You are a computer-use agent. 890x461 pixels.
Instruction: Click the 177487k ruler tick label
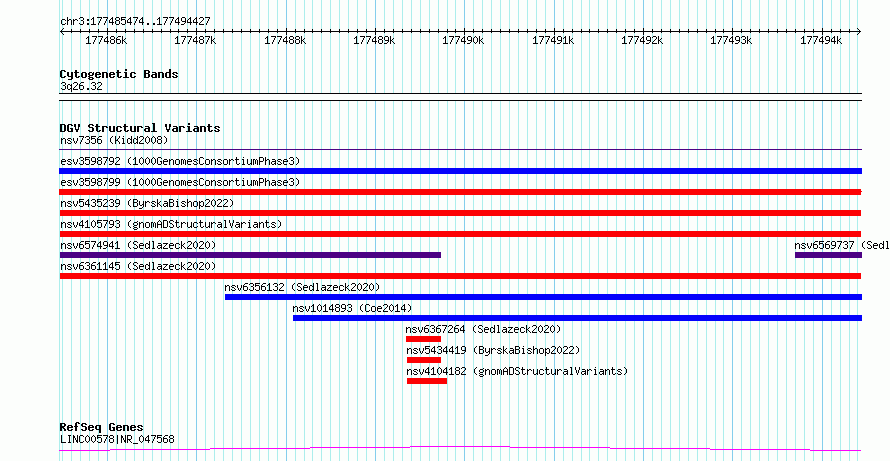click(x=195, y=40)
